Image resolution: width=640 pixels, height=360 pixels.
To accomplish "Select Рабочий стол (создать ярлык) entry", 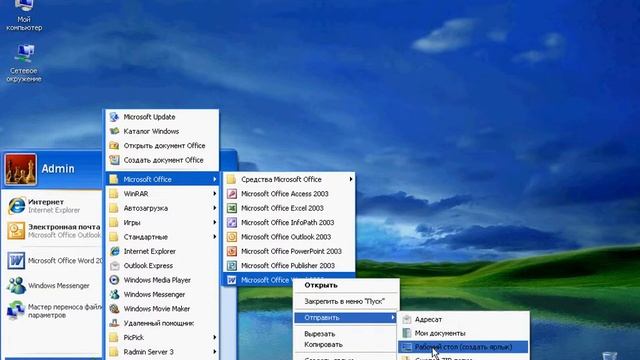I will (x=463, y=347).
